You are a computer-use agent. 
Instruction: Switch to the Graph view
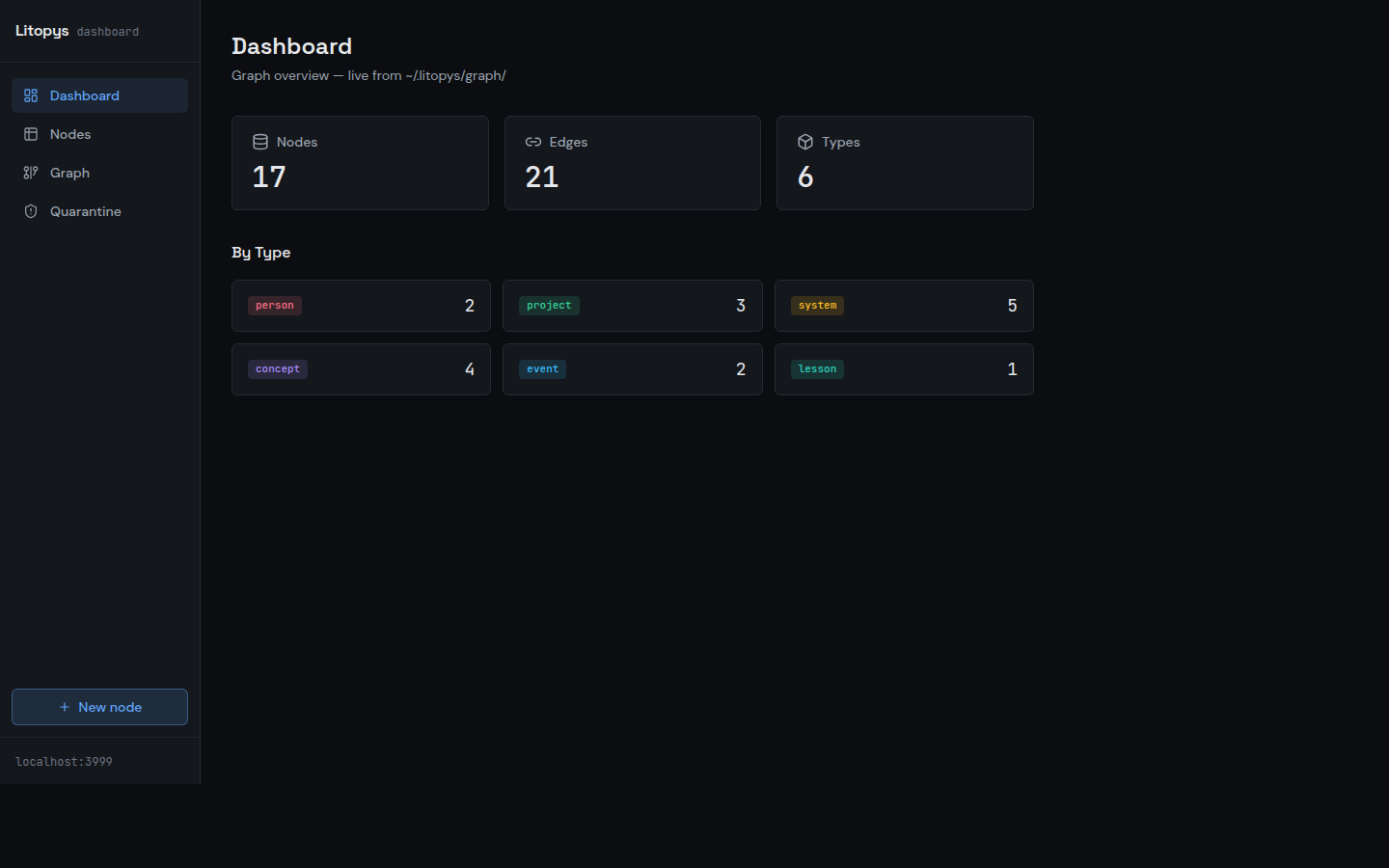pos(69,173)
